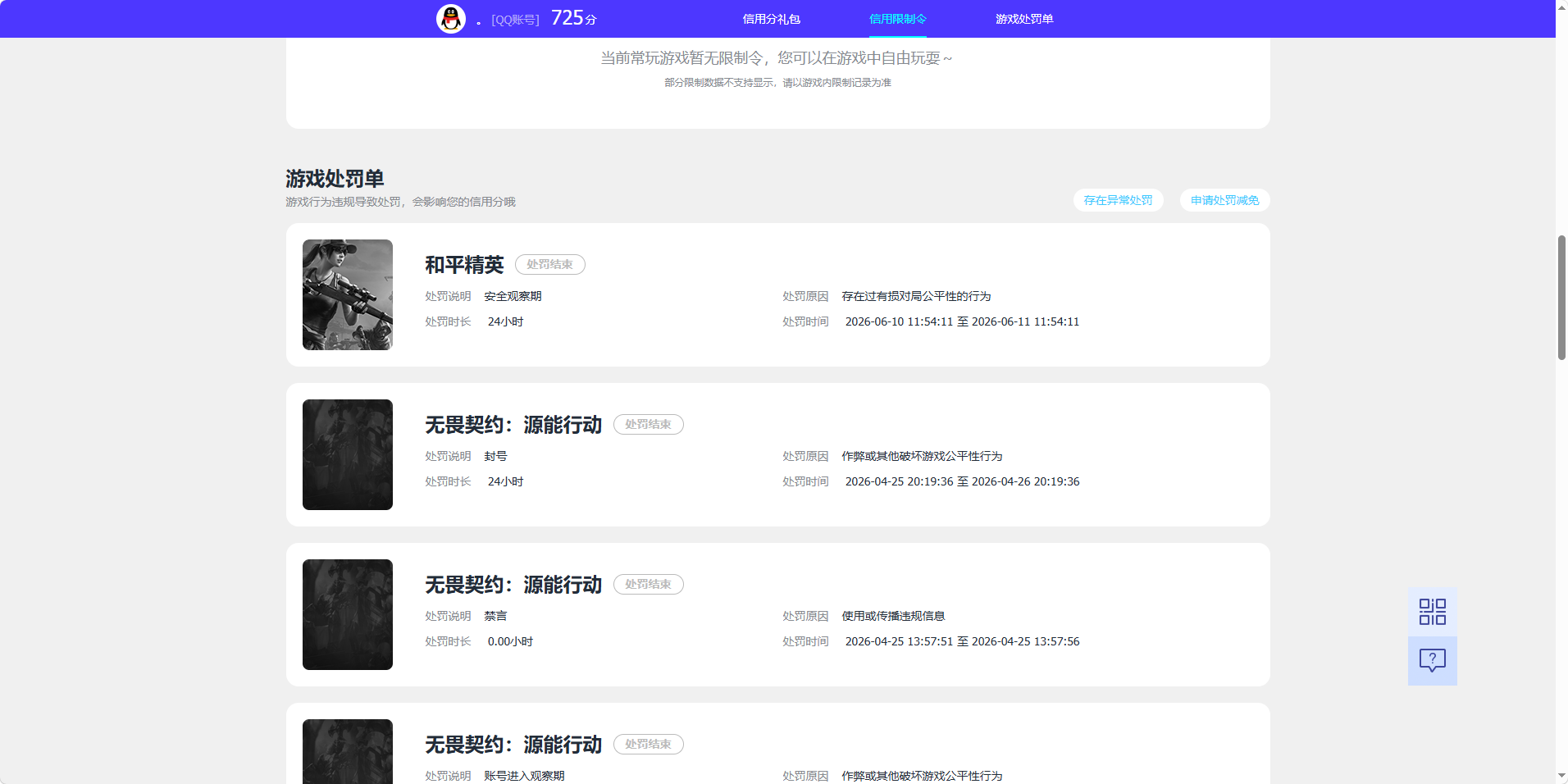Click the 存在过有损对局公平性的行为 reason text
Viewport: 1568px width, 784px height.
click(916, 296)
